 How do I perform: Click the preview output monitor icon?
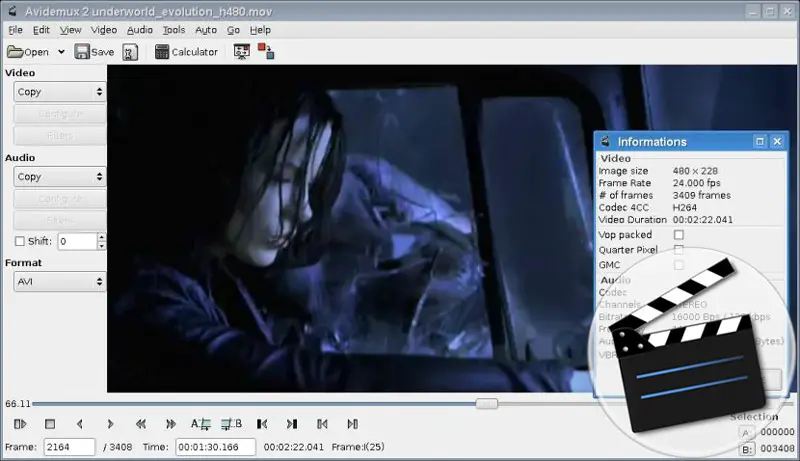(241, 52)
